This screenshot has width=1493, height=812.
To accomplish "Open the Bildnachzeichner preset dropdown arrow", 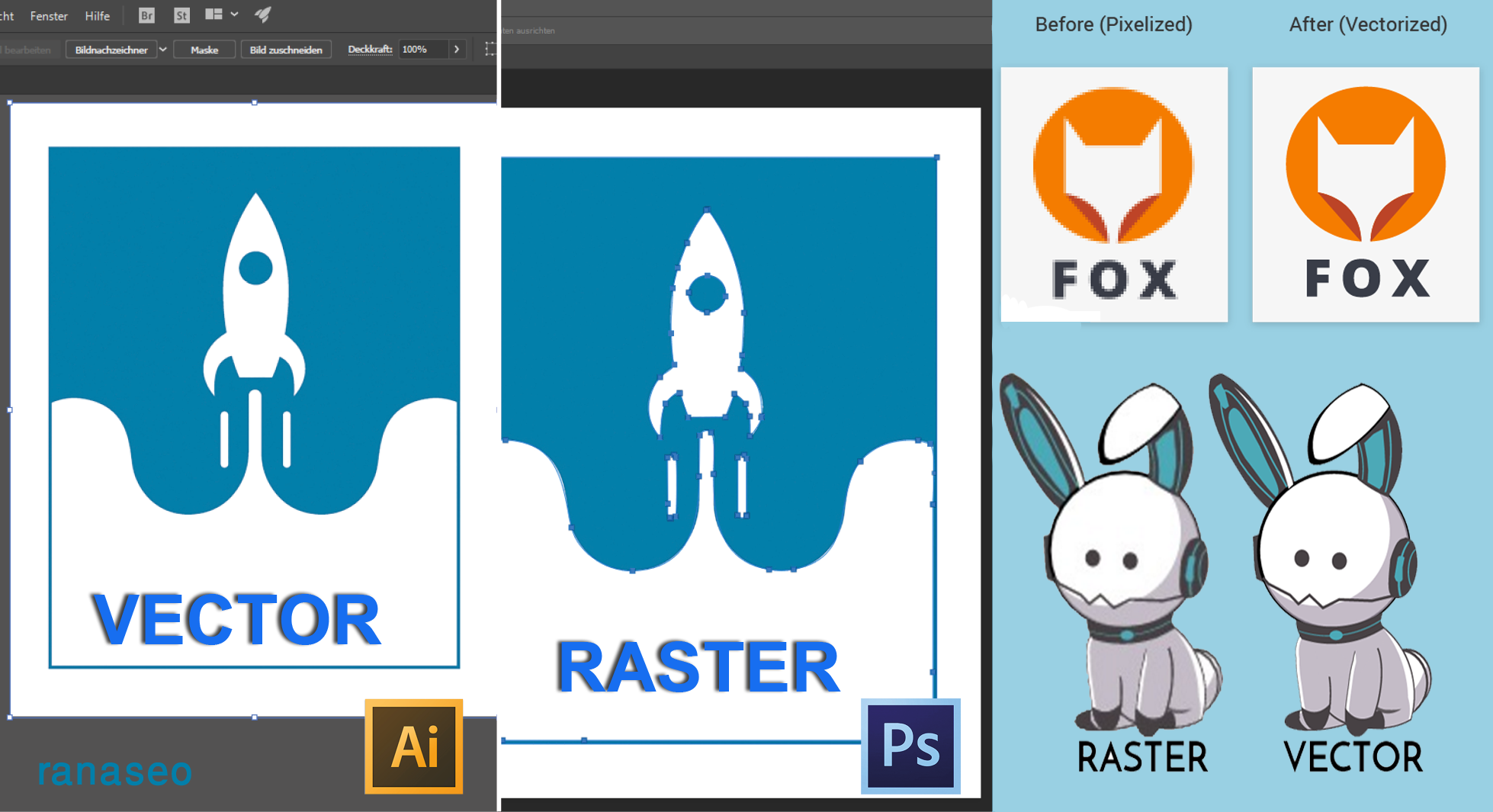I will (162, 49).
